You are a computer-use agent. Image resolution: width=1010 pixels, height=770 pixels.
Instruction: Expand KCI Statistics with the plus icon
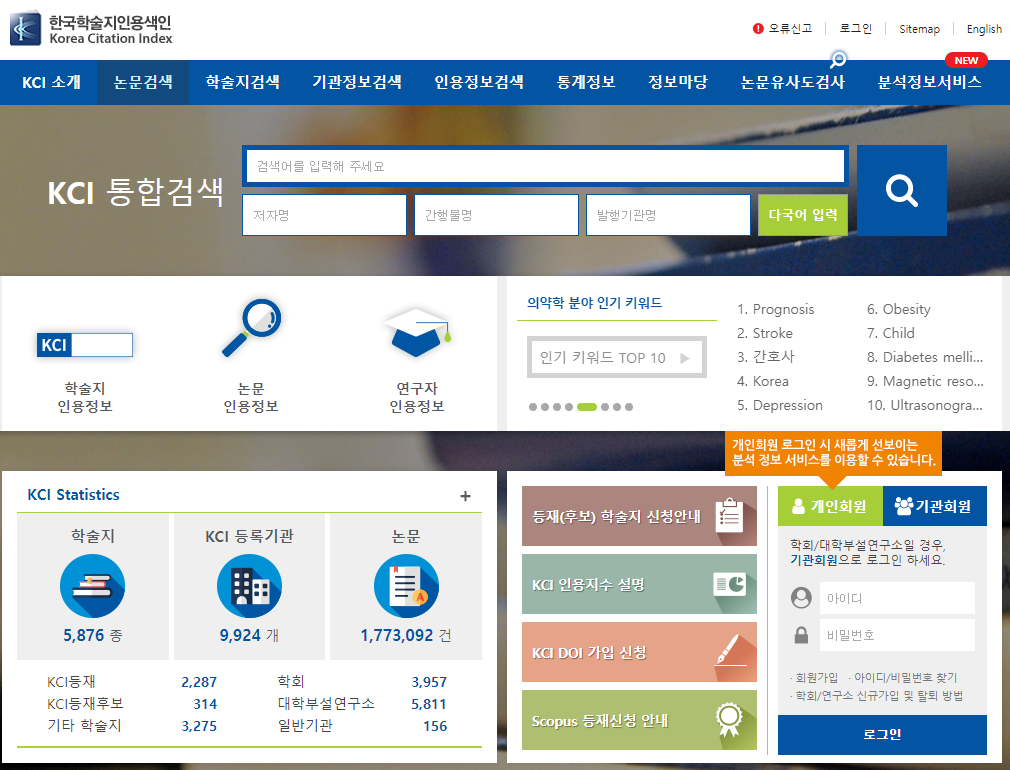[x=465, y=496]
